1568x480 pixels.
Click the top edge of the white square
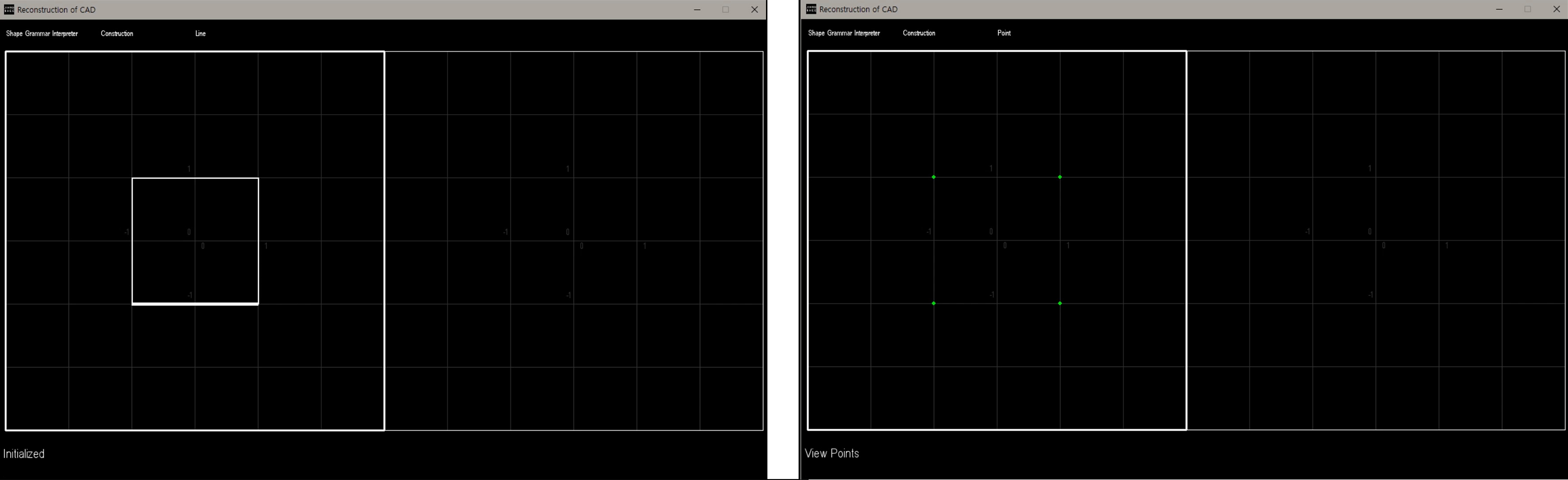196,179
